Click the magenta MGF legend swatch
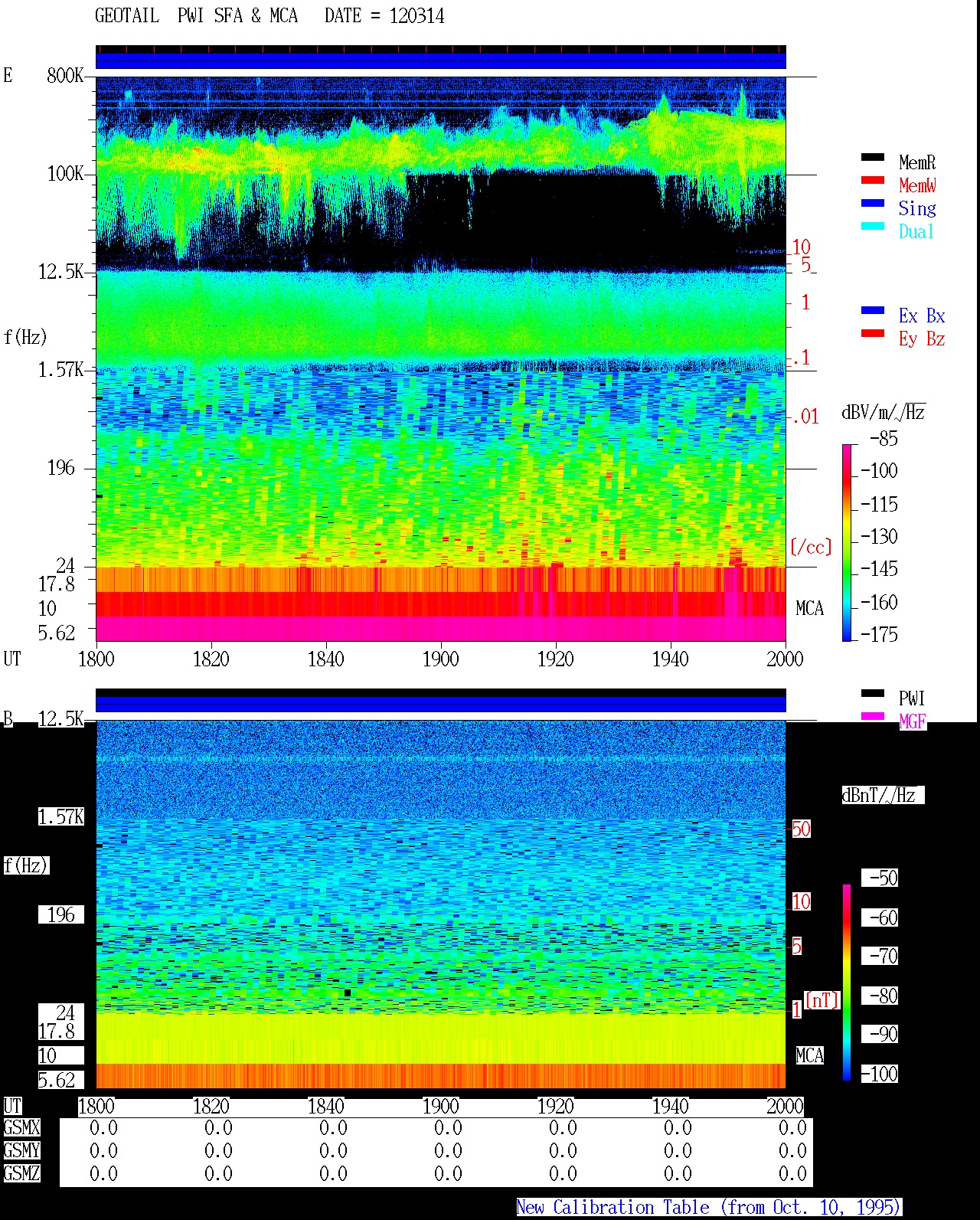 click(873, 716)
